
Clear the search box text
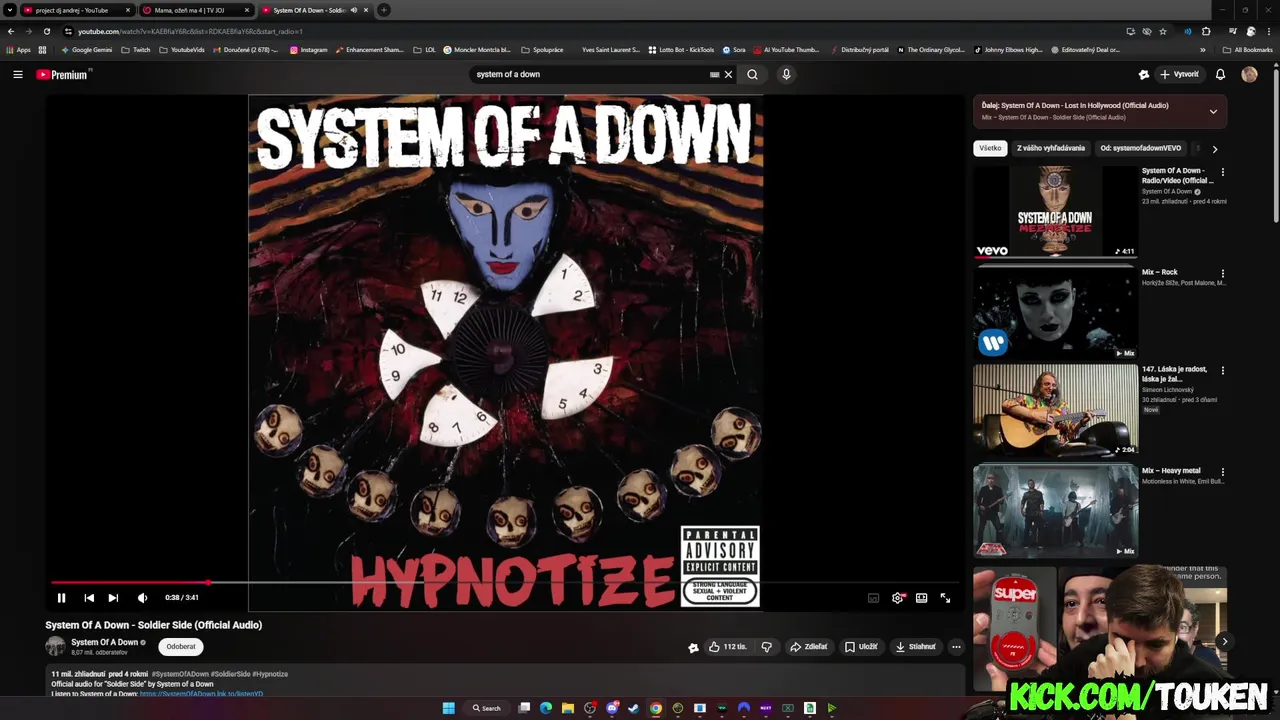point(728,74)
